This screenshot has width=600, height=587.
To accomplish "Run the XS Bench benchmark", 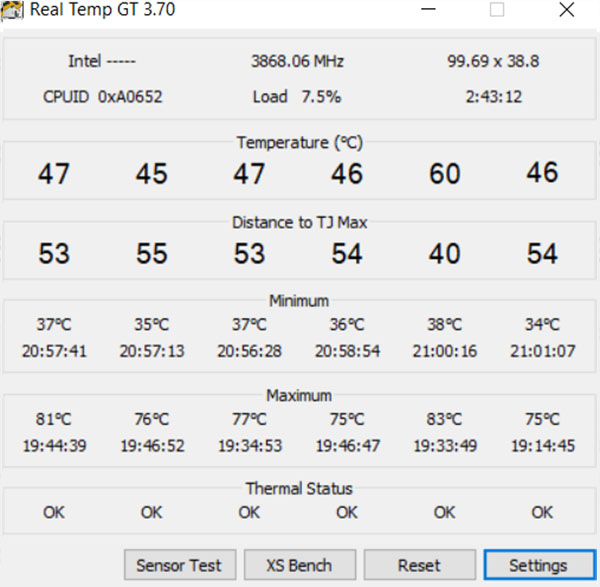I will (299, 565).
